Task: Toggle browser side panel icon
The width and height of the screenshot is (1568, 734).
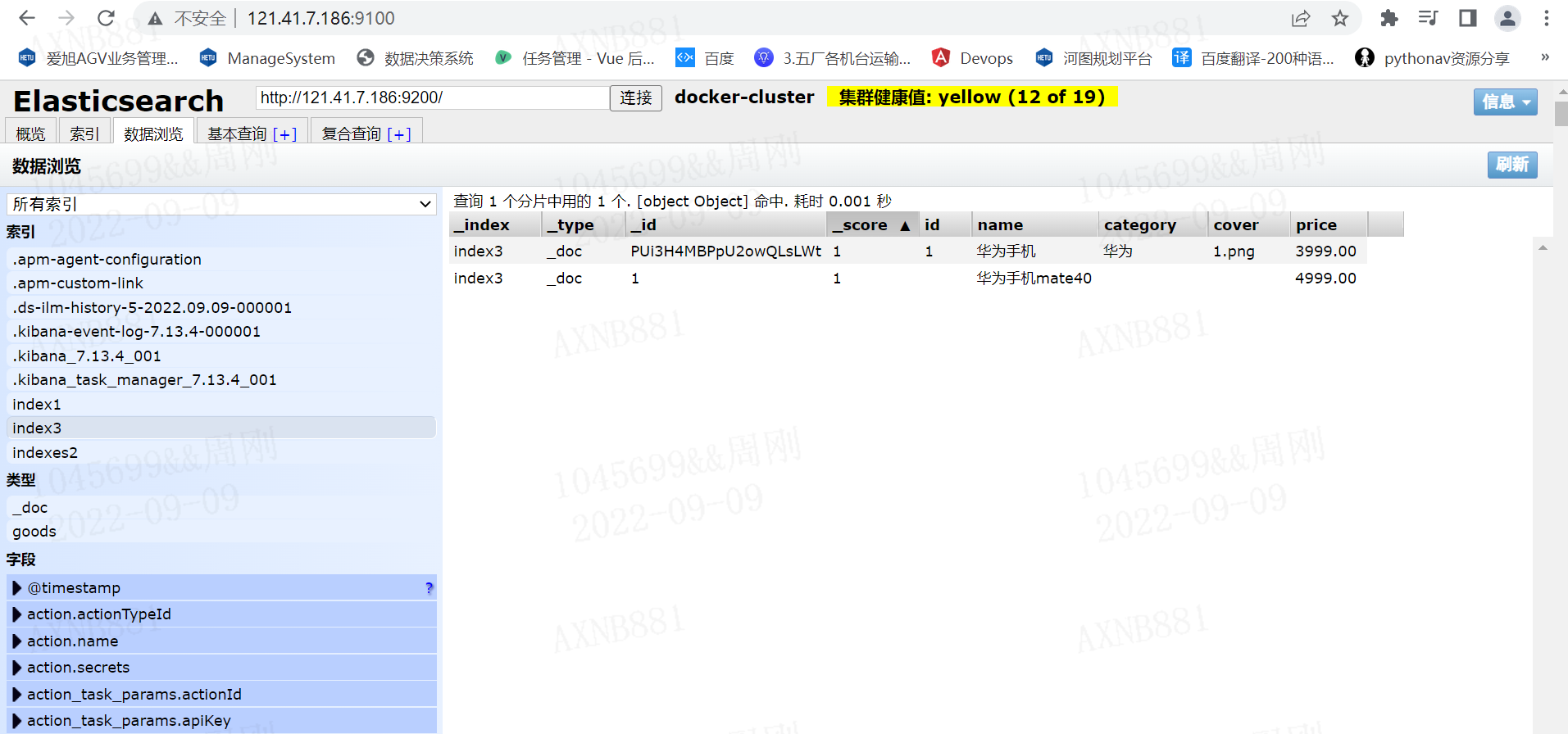Action: click(1468, 18)
